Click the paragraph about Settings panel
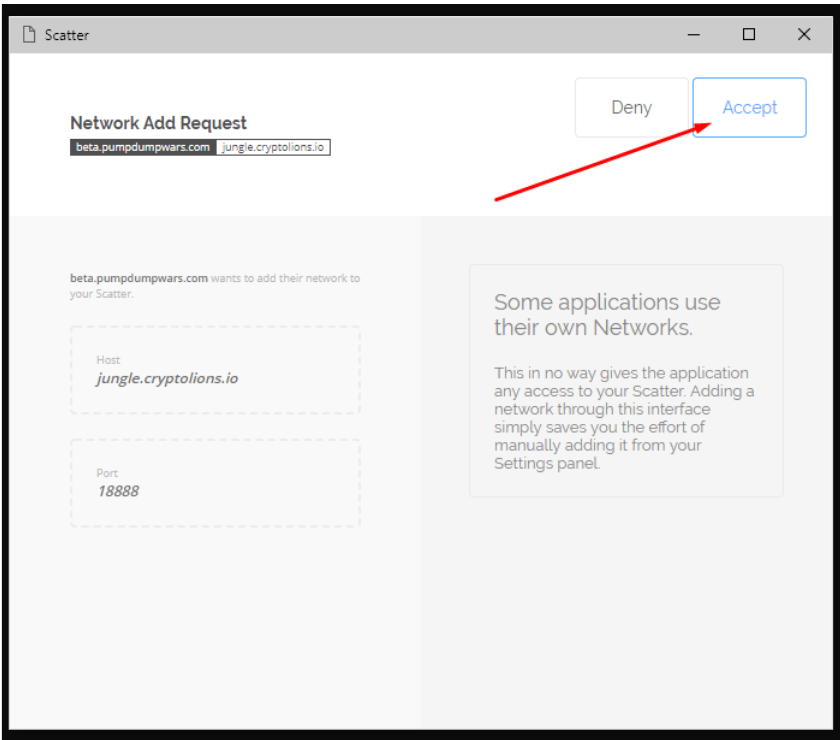The width and height of the screenshot is (840, 740). click(x=624, y=418)
